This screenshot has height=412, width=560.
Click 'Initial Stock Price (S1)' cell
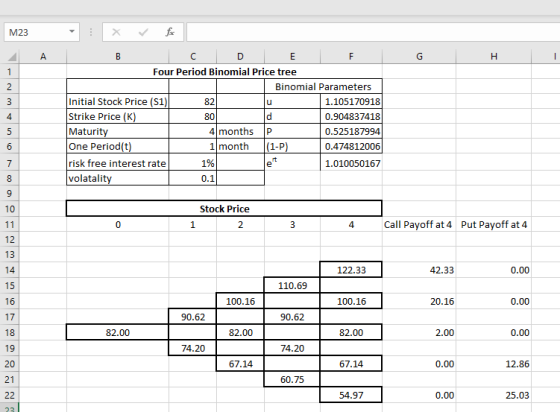pos(118,102)
